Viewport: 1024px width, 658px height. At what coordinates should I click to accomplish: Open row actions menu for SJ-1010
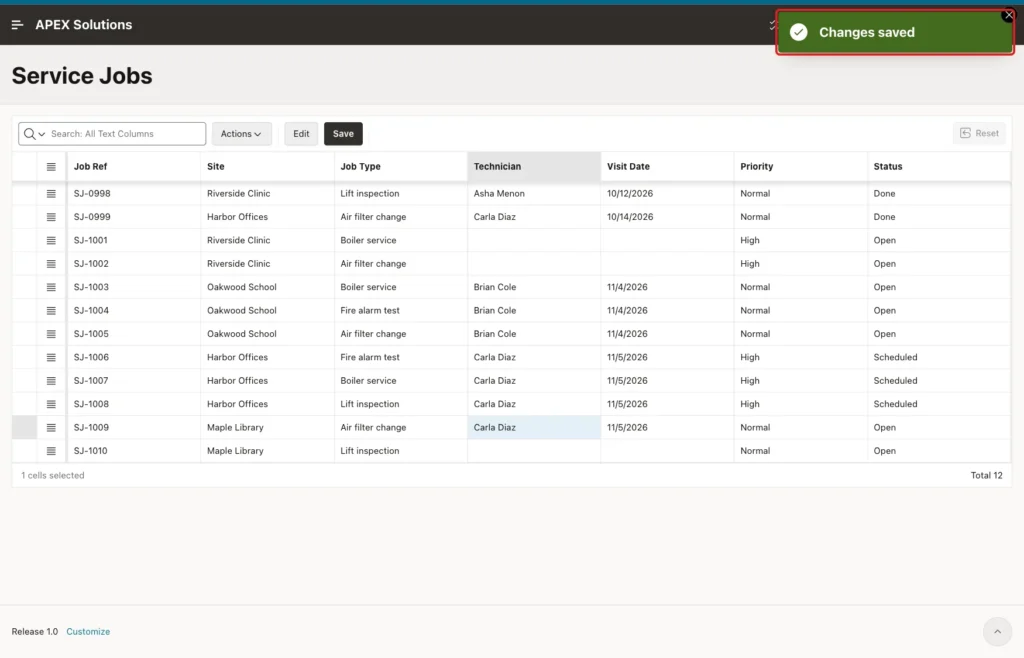tap(51, 451)
